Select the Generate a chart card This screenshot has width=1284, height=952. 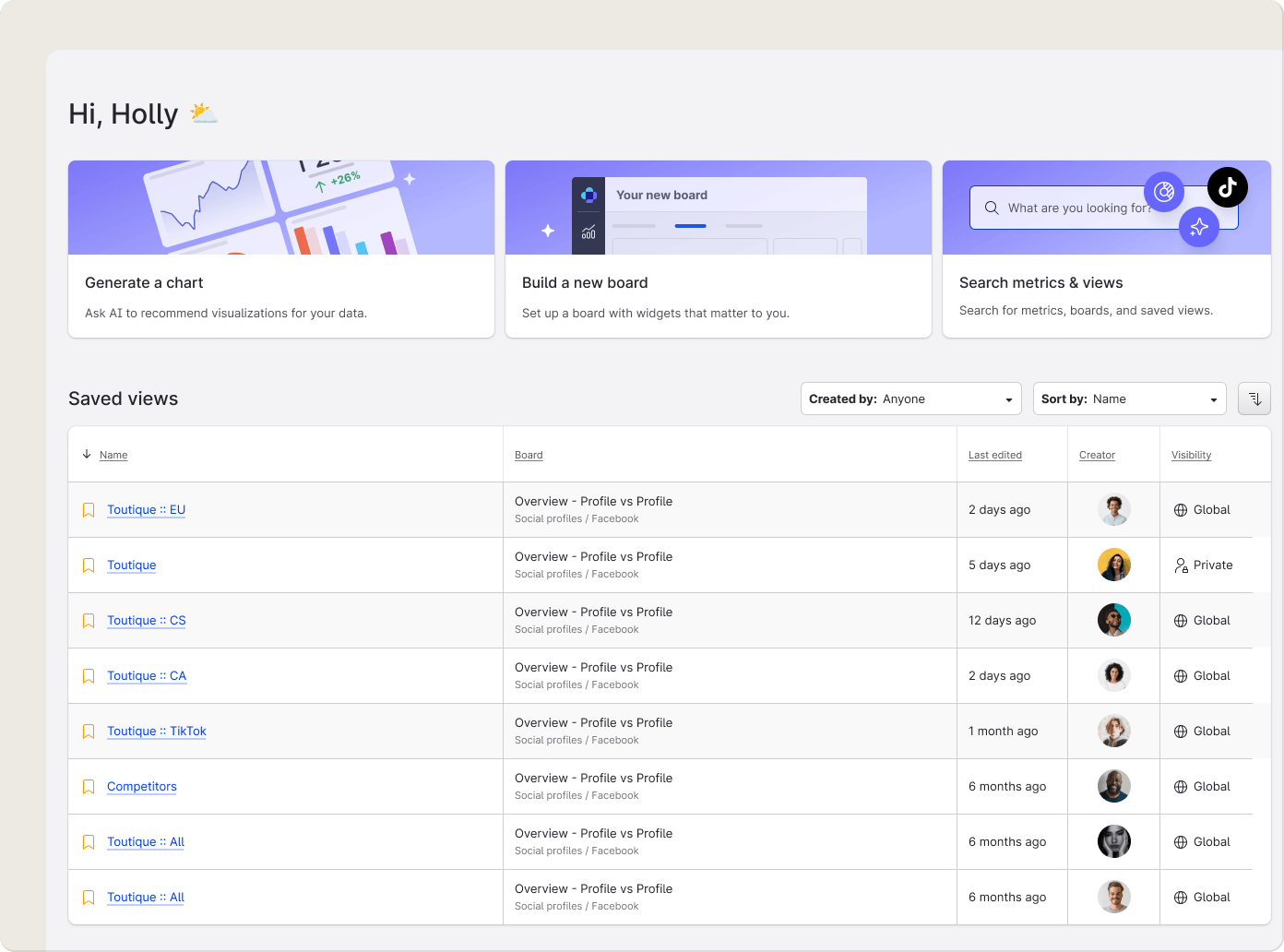tap(280, 249)
